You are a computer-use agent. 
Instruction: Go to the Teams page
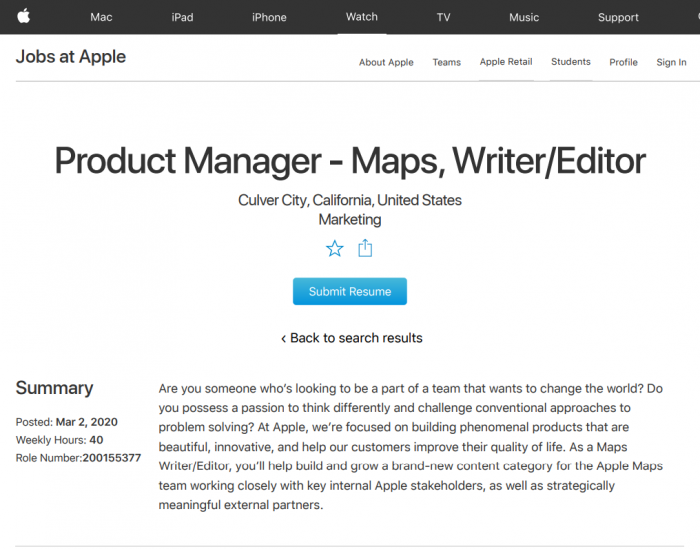[x=446, y=62]
